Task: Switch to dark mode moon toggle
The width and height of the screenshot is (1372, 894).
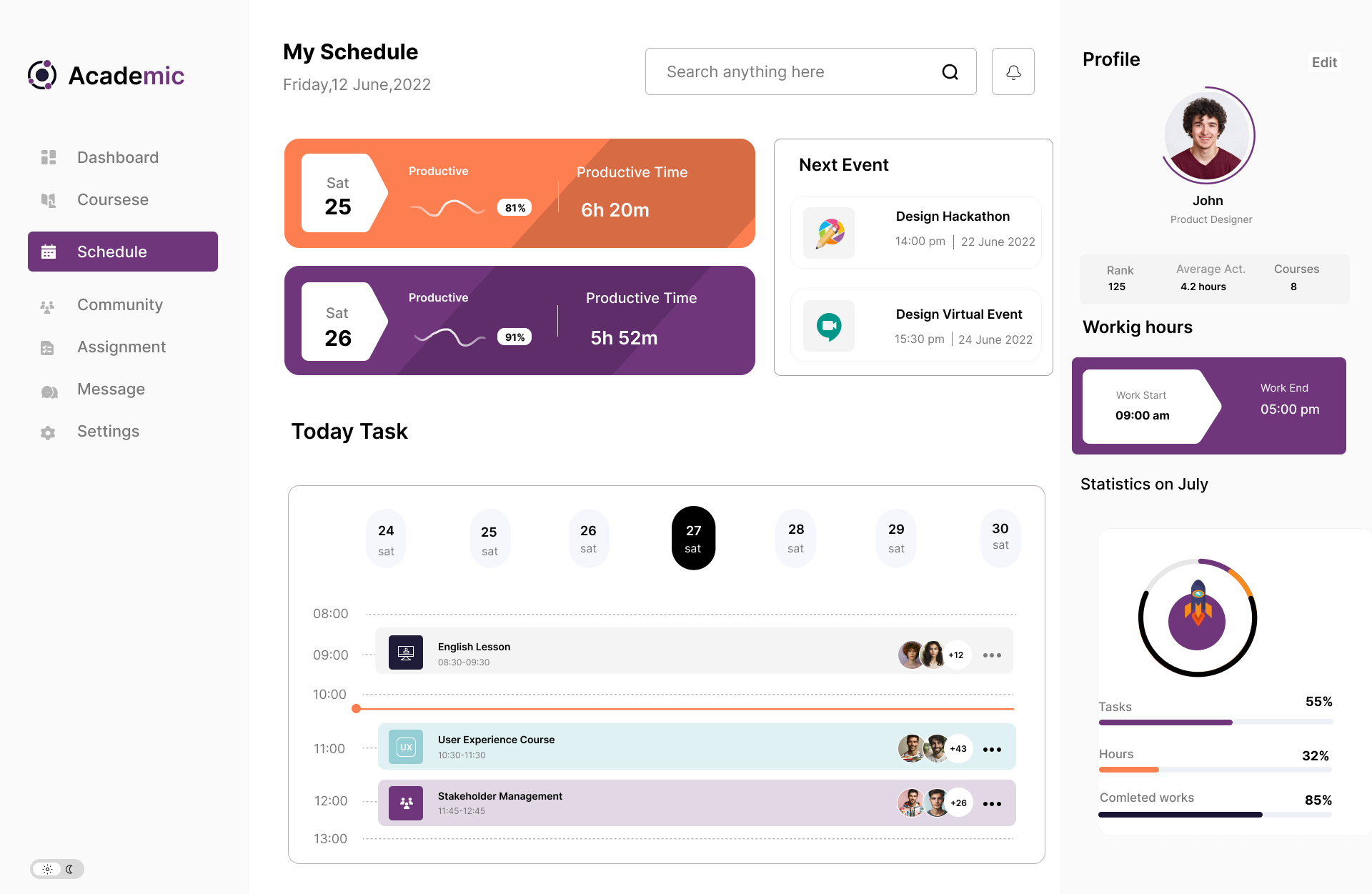Action: point(69,869)
